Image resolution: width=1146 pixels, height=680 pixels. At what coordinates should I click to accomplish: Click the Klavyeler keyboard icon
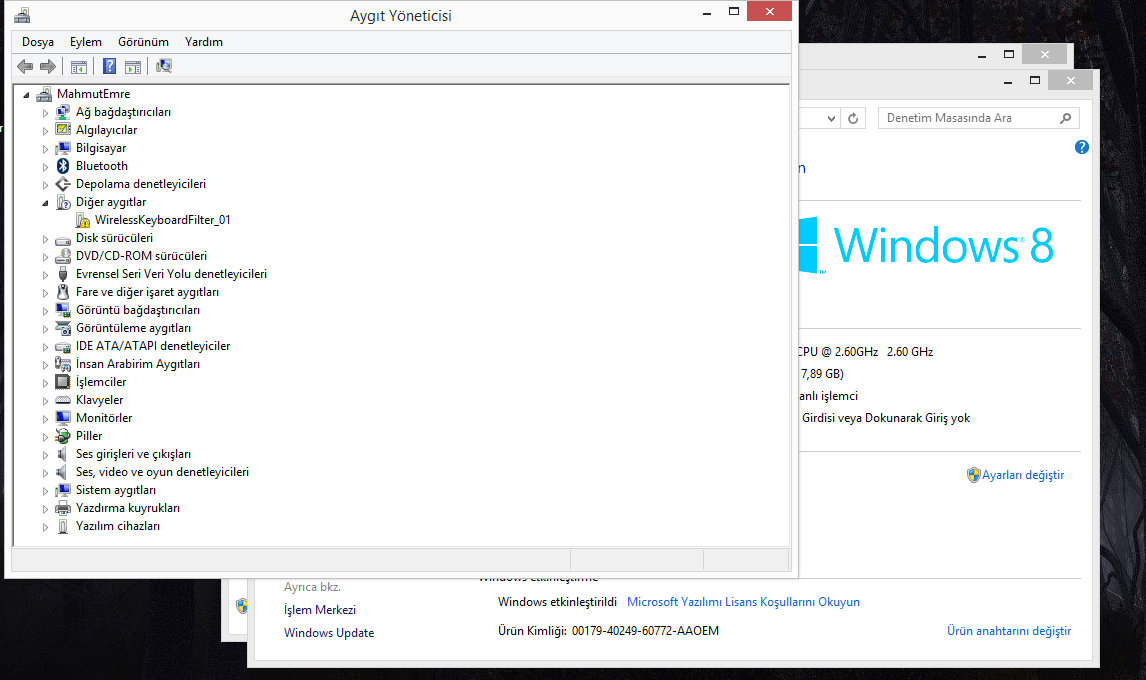tap(63, 400)
